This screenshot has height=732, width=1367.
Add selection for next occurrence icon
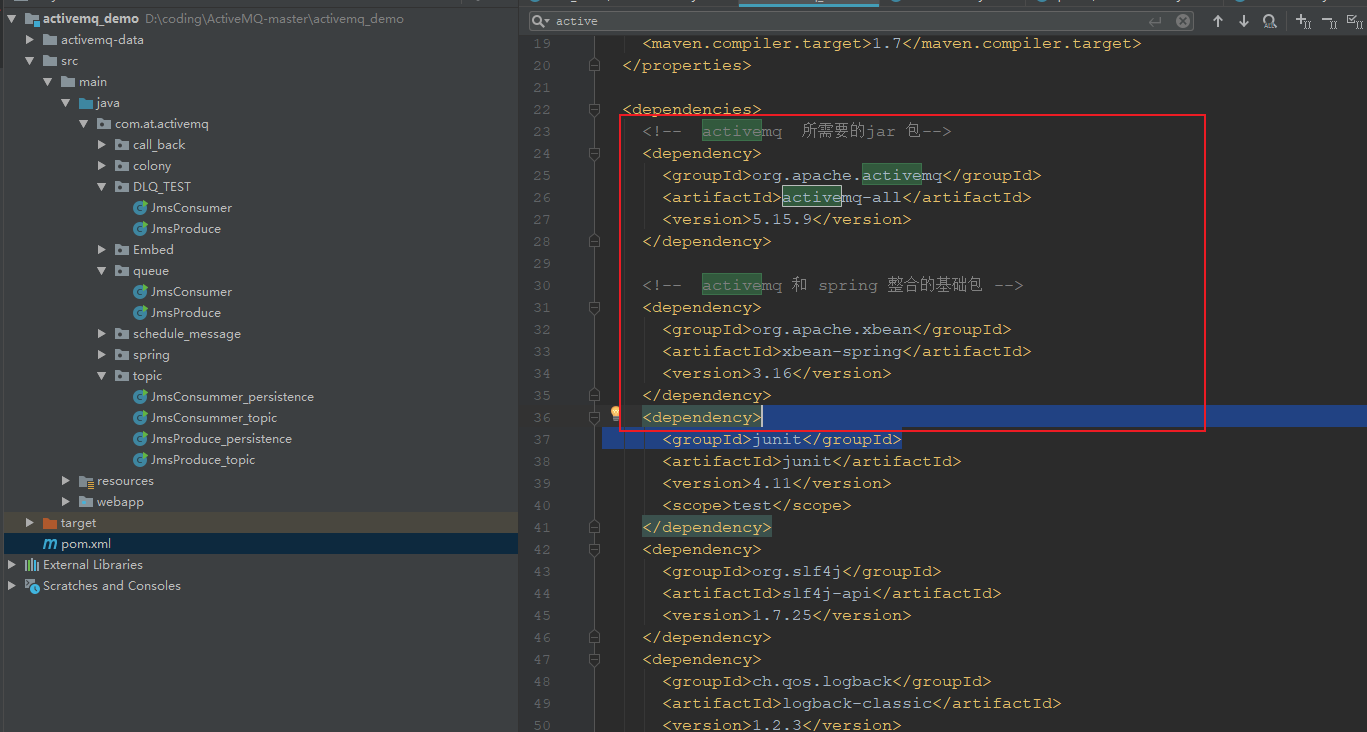pyautogui.click(x=1303, y=21)
